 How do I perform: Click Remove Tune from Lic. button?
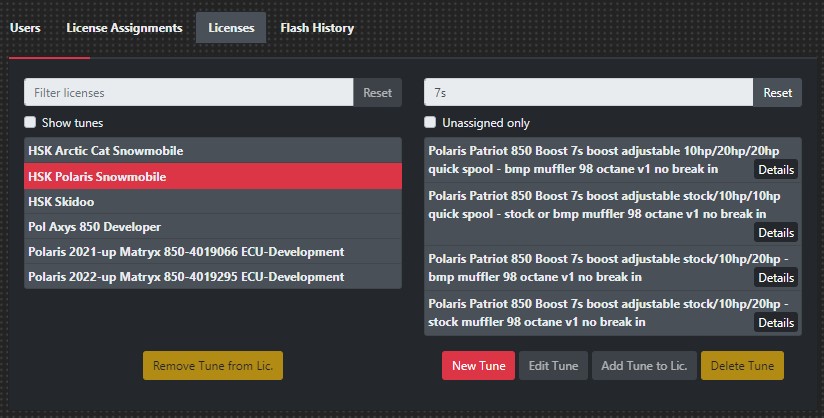(213, 365)
